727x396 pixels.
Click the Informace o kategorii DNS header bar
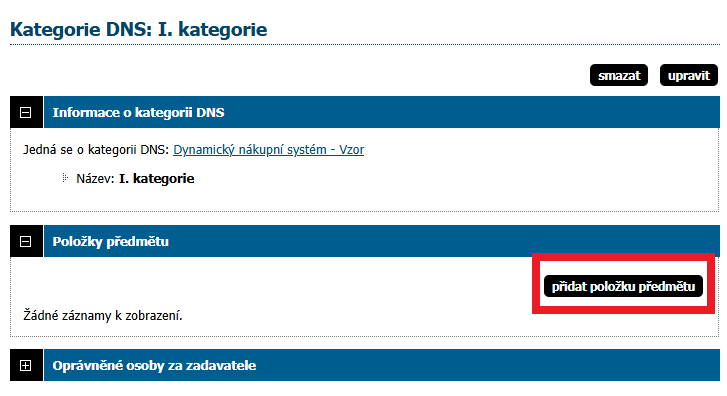pyautogui.click(x=382, y=112)
